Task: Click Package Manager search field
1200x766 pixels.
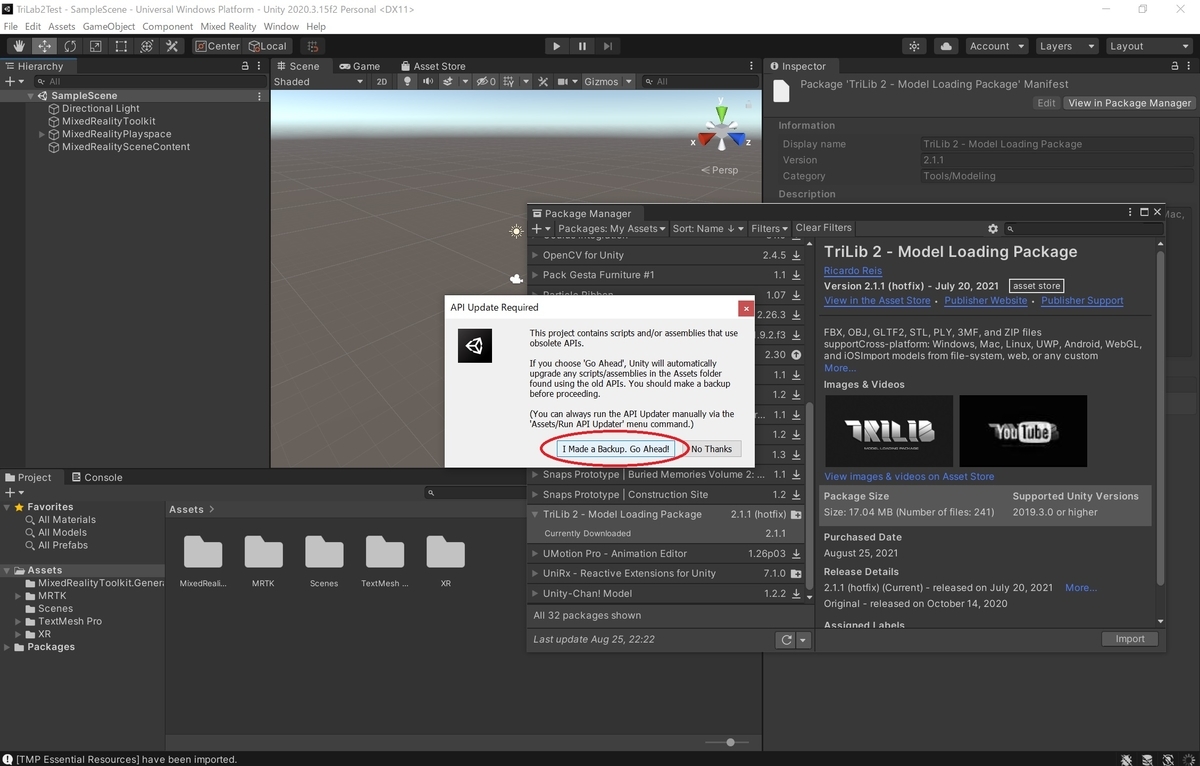Action: click(x=1084, y=229)
